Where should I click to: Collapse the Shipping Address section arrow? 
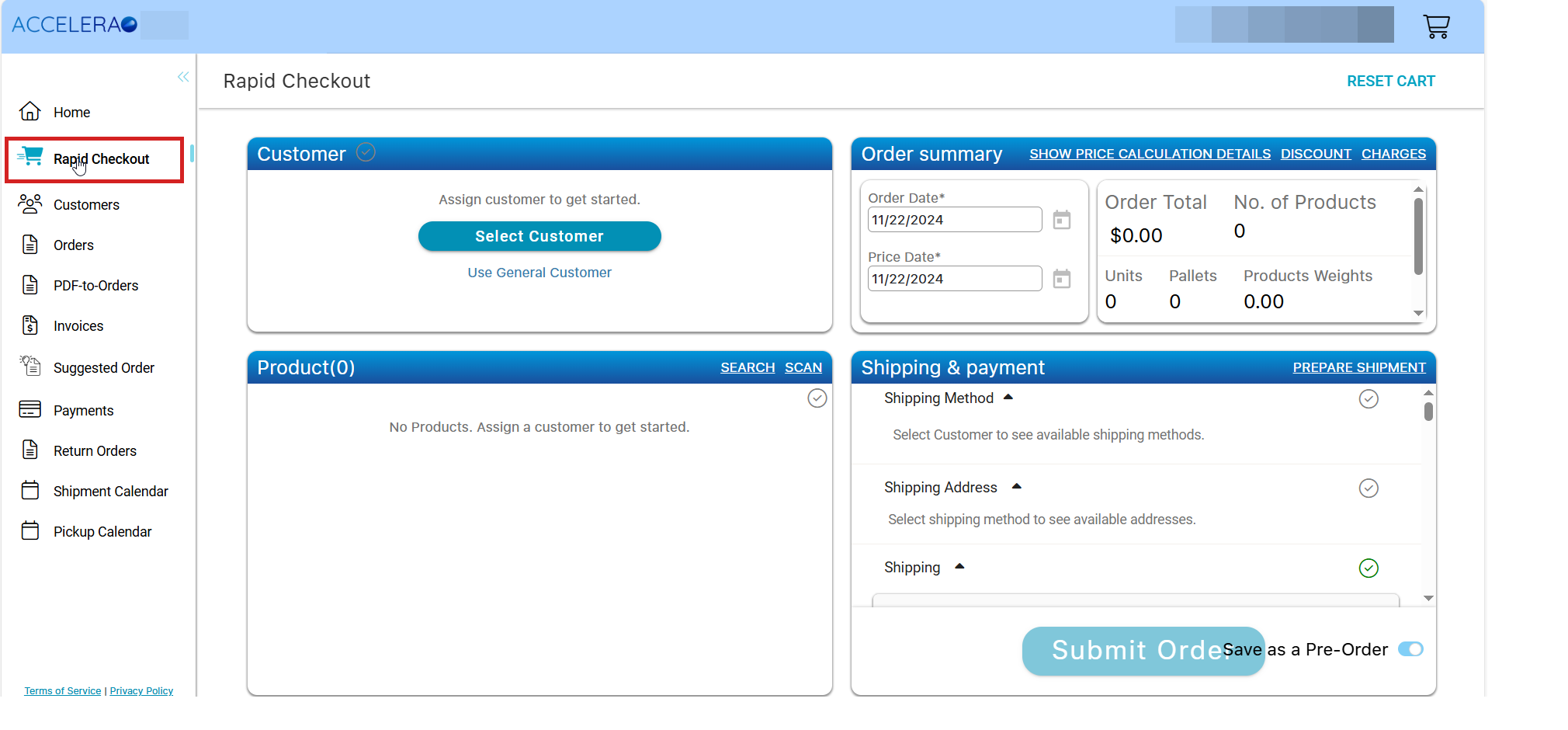pyautogui.click(x=1016, y=487)
